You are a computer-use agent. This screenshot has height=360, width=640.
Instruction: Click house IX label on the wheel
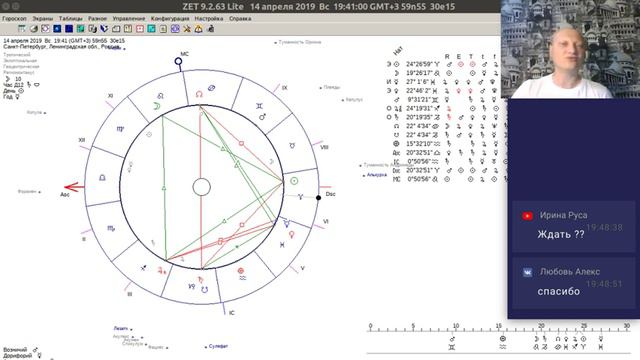[x=284, y=88]
